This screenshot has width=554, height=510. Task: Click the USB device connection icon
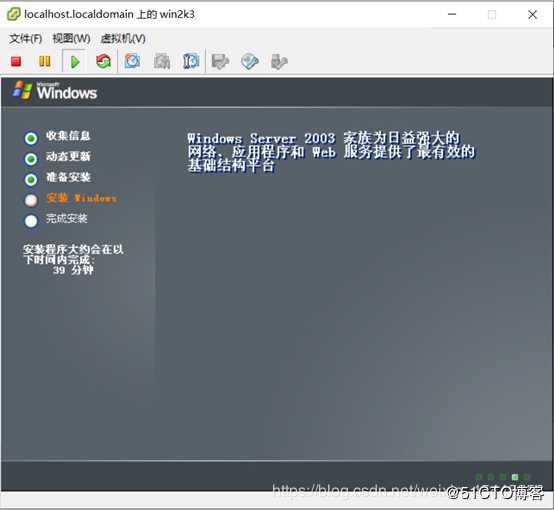[279, 62]
